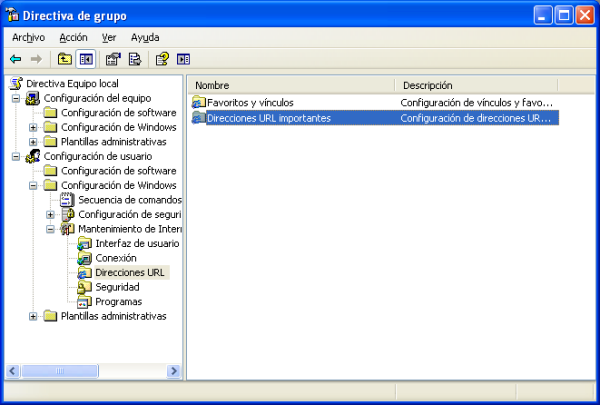
Task: Open the Archivo menu
Action: [29, 37]
